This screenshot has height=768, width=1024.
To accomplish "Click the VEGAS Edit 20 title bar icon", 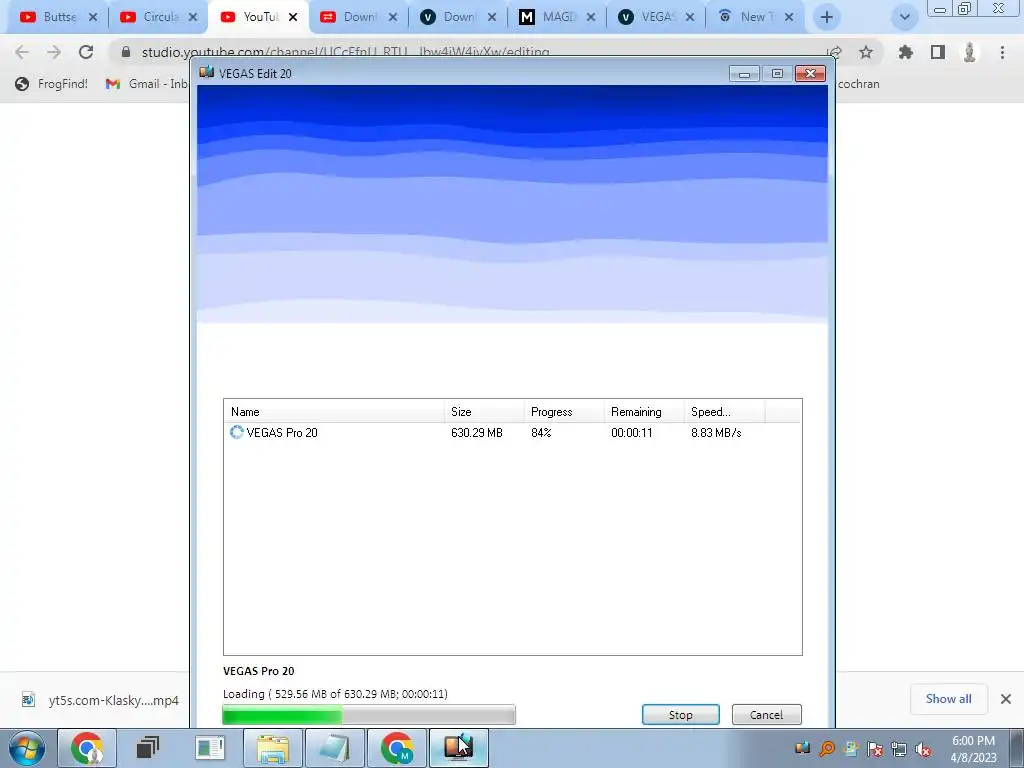I will click(x=206, y=72).
